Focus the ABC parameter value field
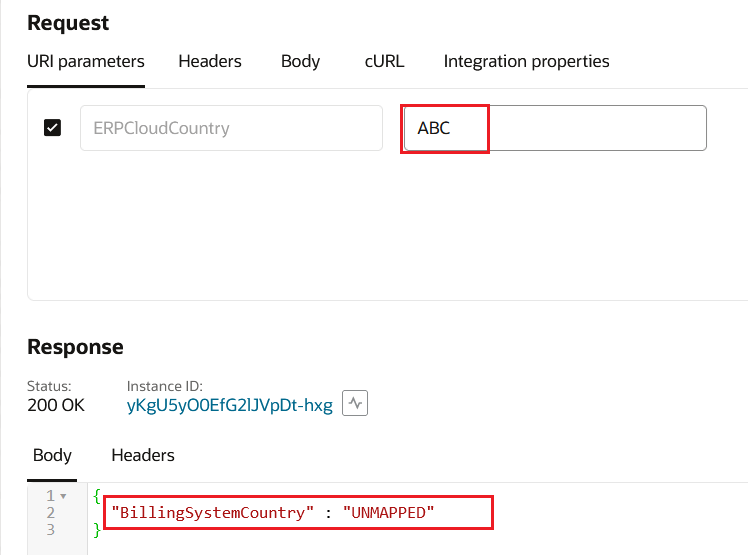 (555, 128)
